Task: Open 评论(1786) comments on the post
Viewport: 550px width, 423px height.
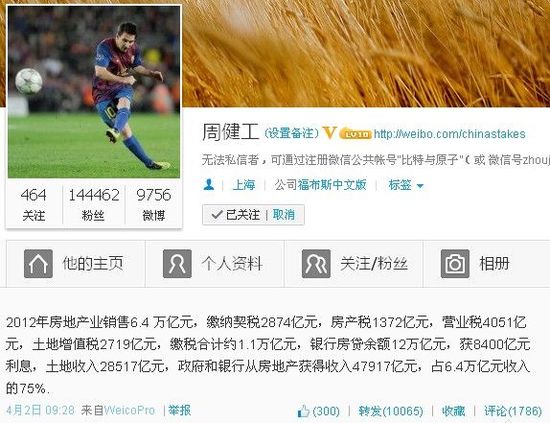Action: click(513, 411)
